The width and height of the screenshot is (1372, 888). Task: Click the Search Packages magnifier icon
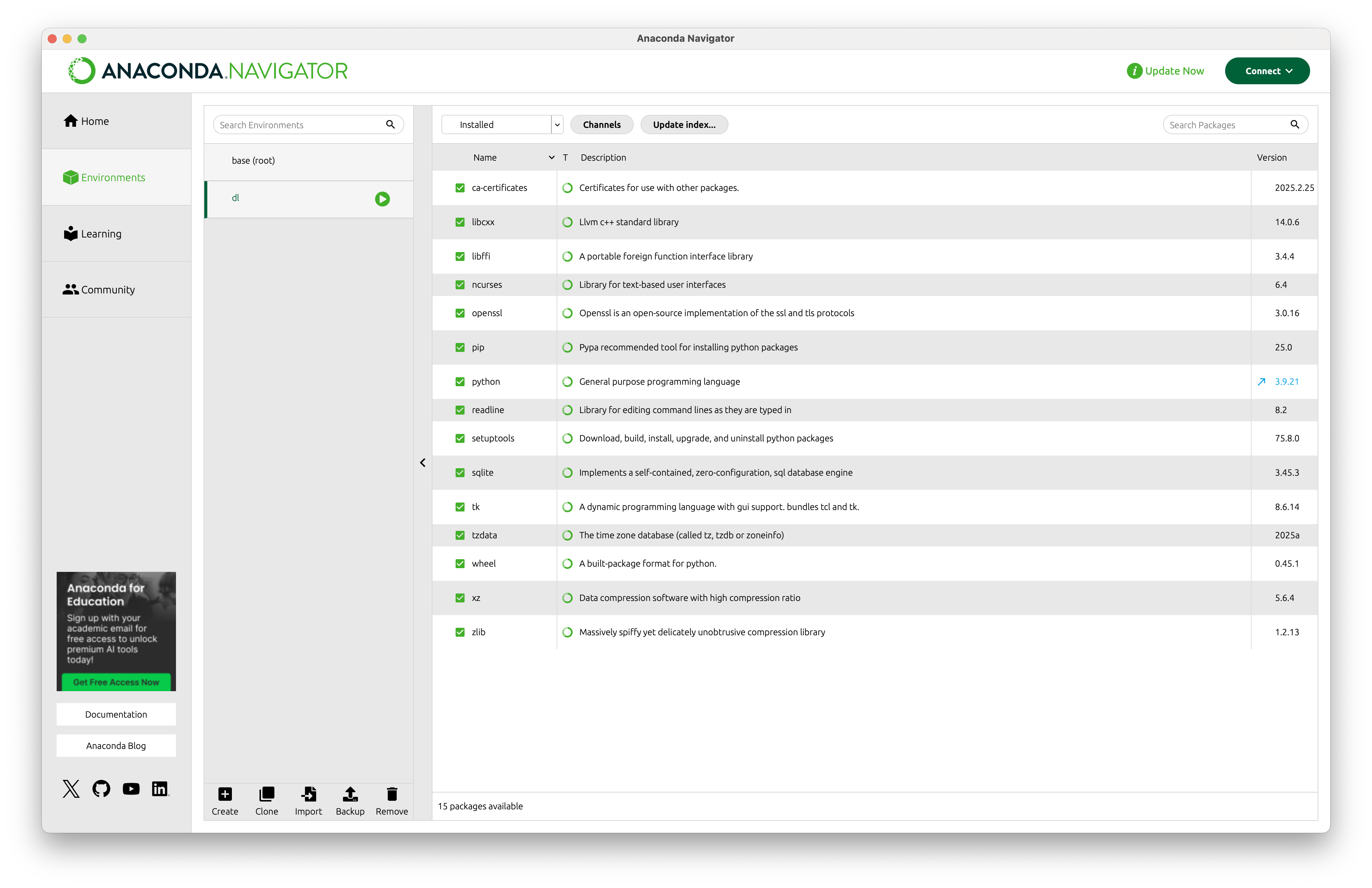1295,125
